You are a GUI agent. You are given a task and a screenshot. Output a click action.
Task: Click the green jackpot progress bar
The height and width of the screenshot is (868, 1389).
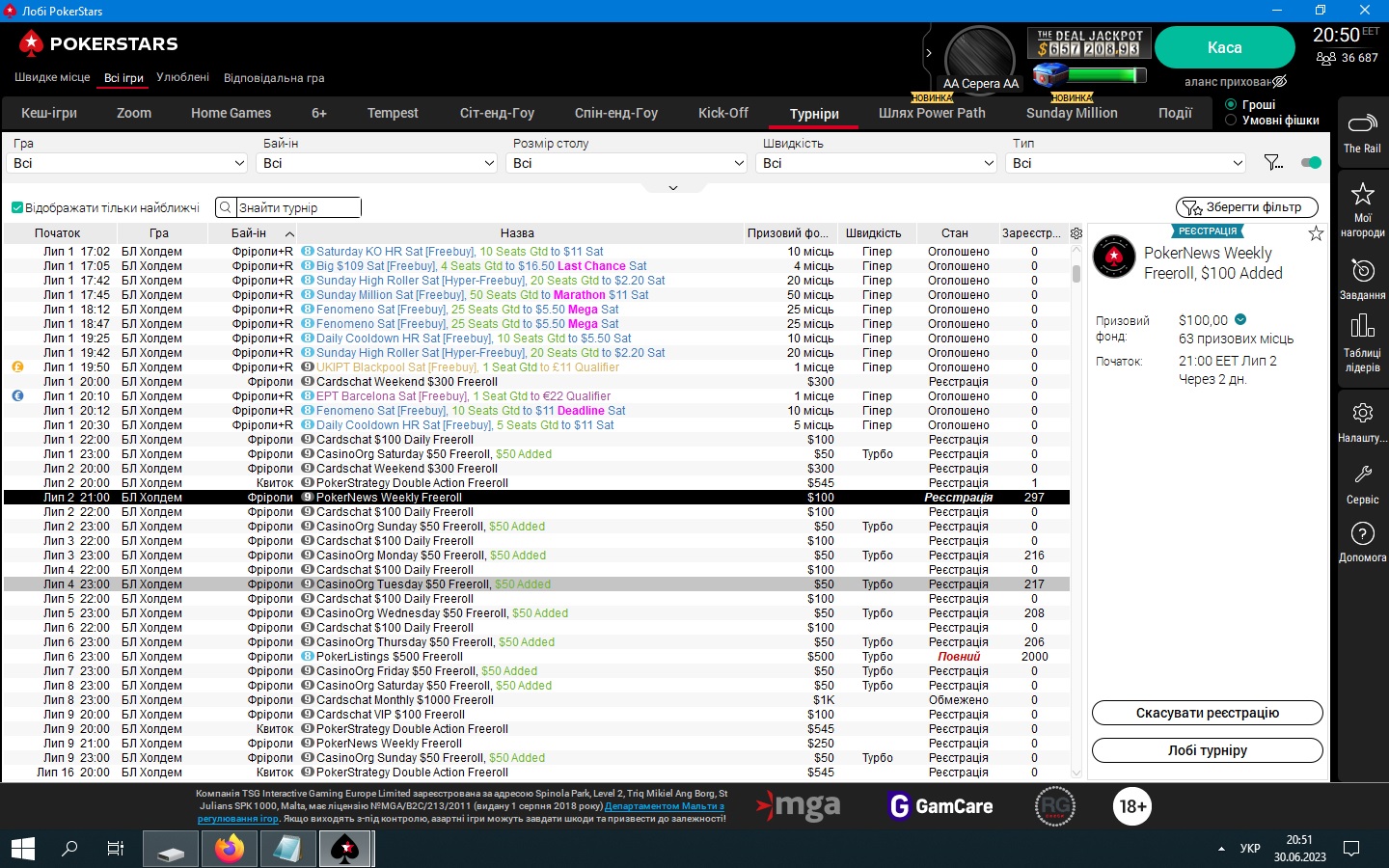(1105, 75)
